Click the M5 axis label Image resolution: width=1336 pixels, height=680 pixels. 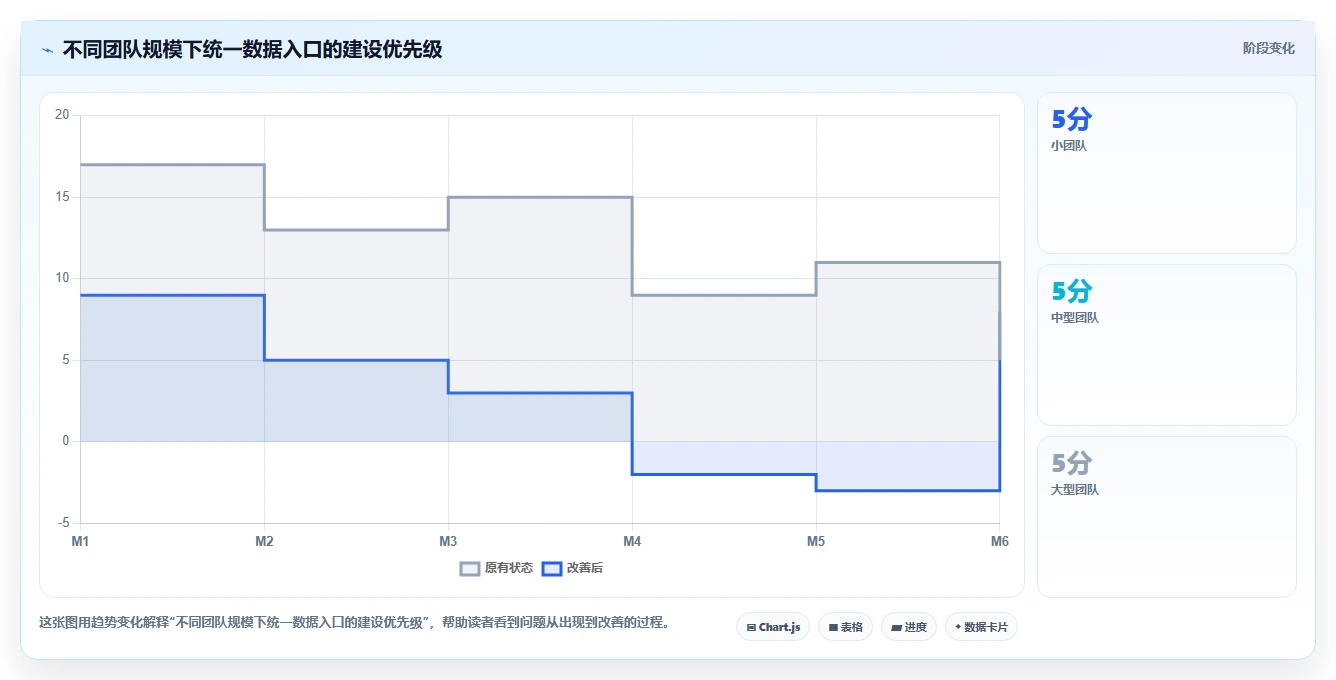pos(816,541)
